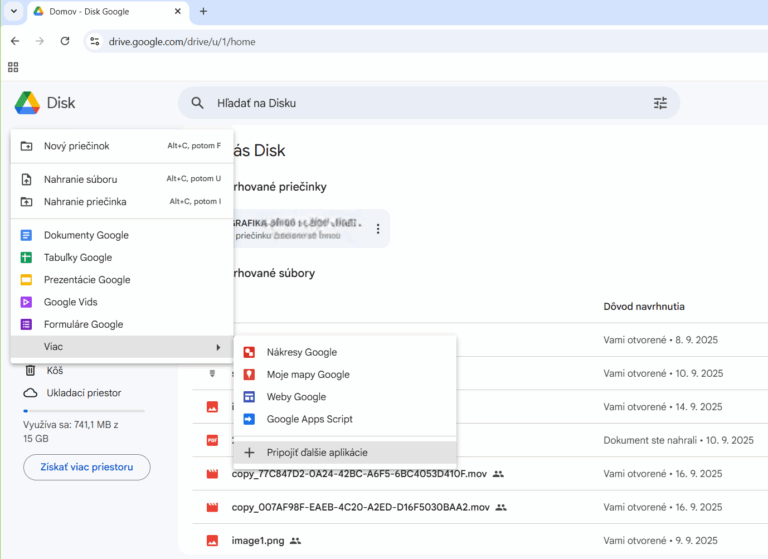Select Nový priečinok menu item
The image size is (768, 559).
[77, 146]
